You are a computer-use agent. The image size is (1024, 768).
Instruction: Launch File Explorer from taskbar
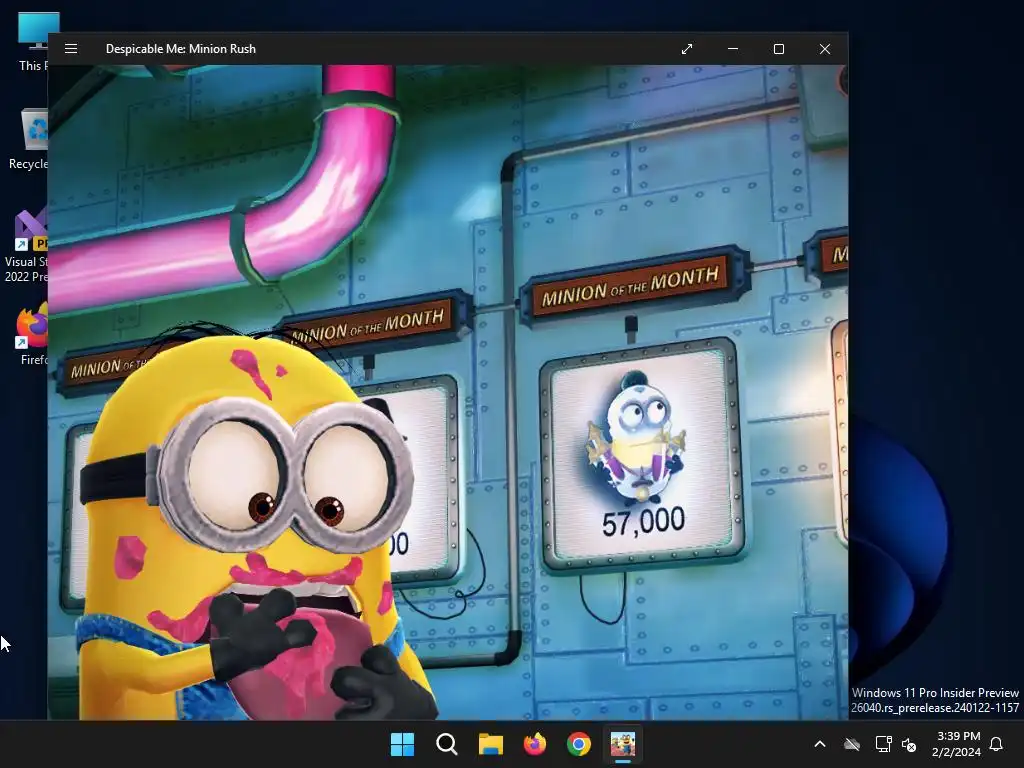pos(490,744)
